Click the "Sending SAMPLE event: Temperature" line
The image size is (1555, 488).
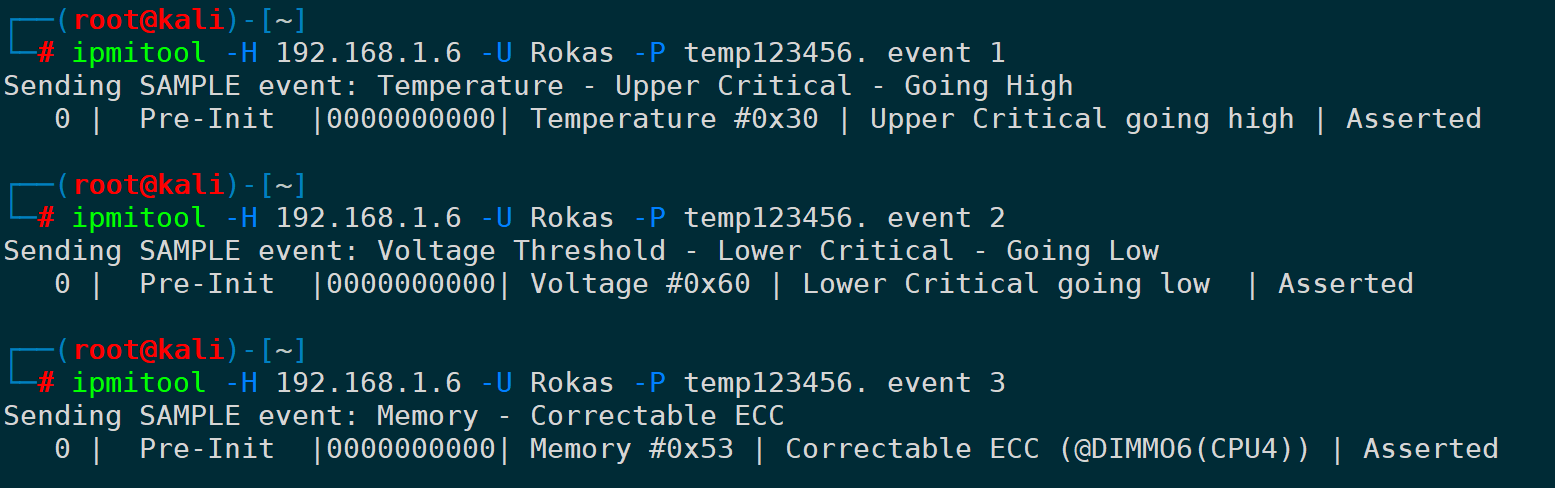(538, 86)
